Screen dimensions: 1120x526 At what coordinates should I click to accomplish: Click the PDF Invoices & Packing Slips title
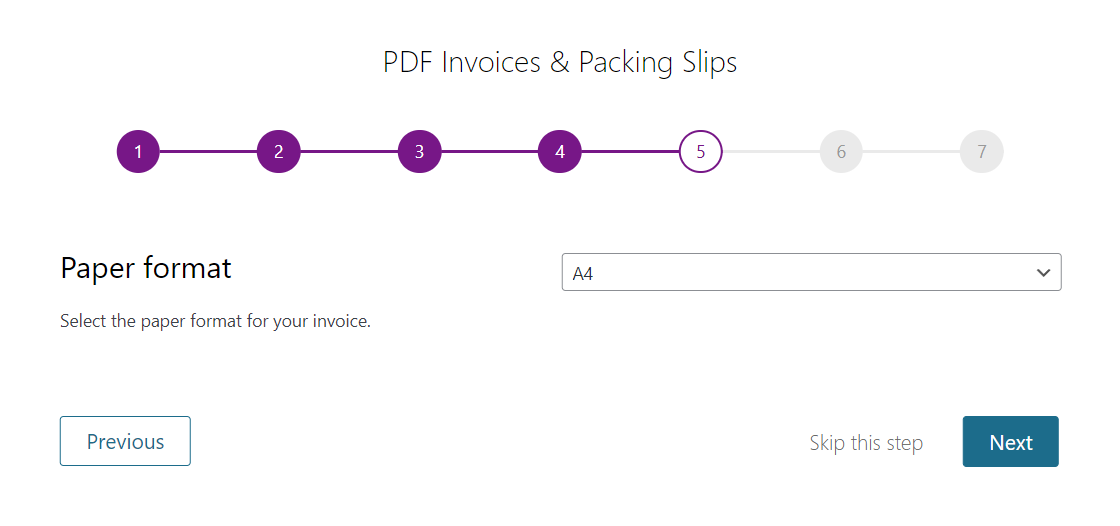(560, 62)
